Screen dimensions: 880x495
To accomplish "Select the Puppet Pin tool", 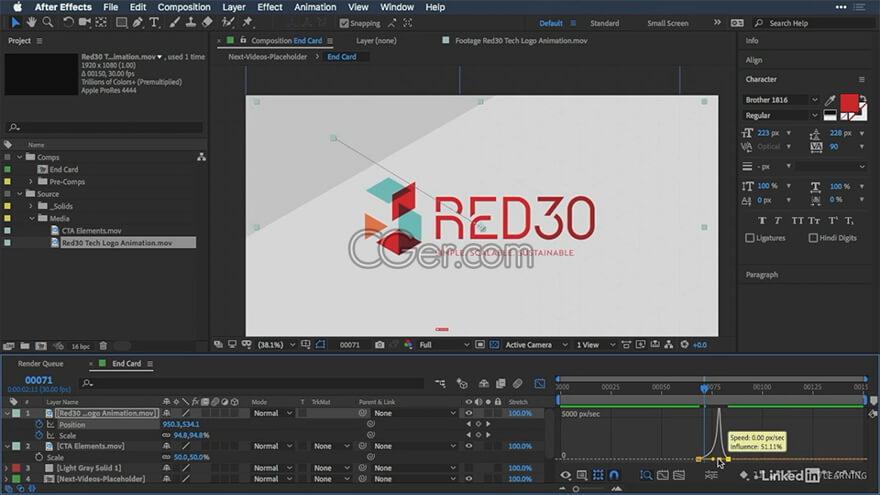I will click(248, 22).
